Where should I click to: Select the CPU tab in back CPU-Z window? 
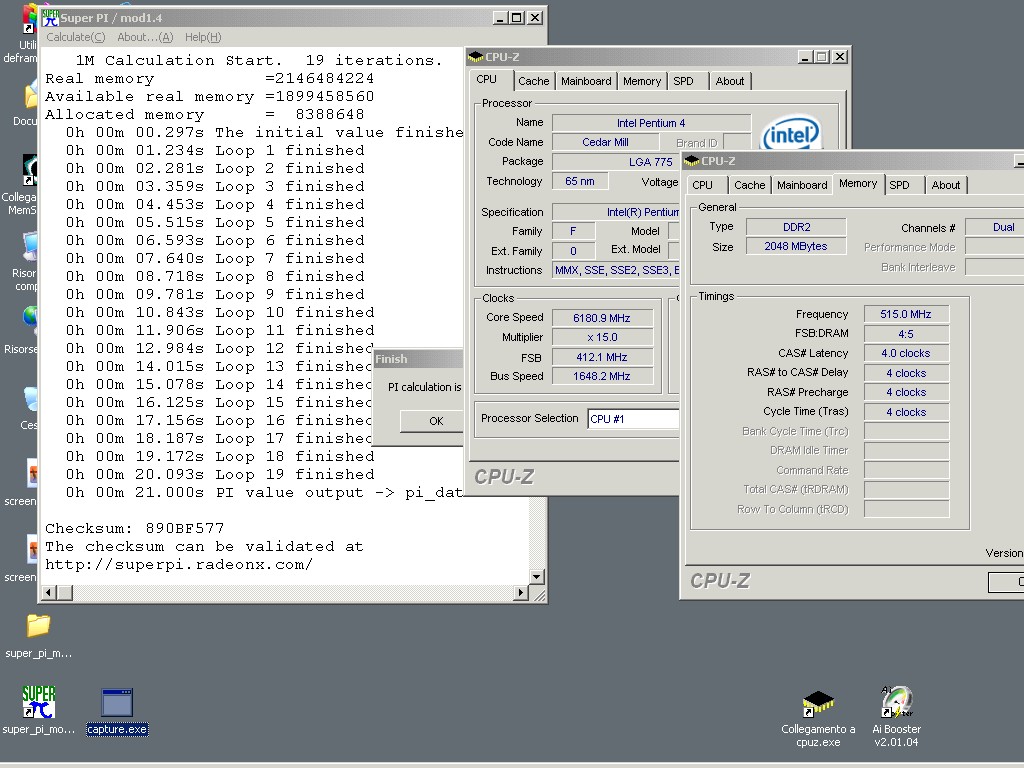487,80
